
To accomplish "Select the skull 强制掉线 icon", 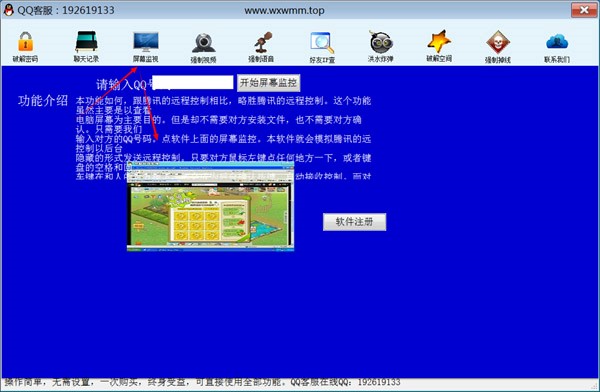I will click(497, 47).
